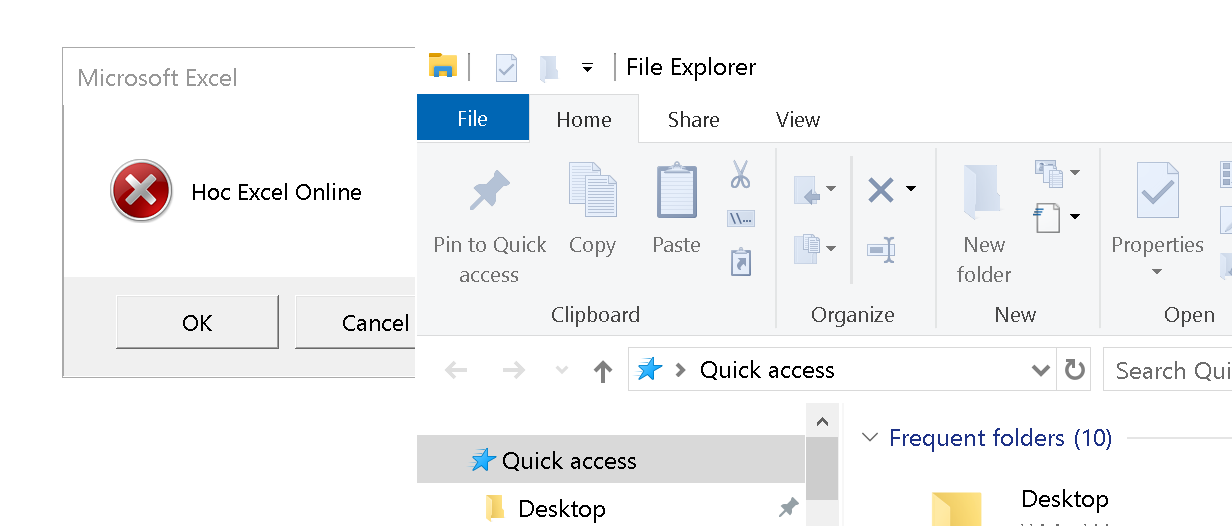
Task: Click the red error icon in Excel dialog
Action: coord(141,191)
